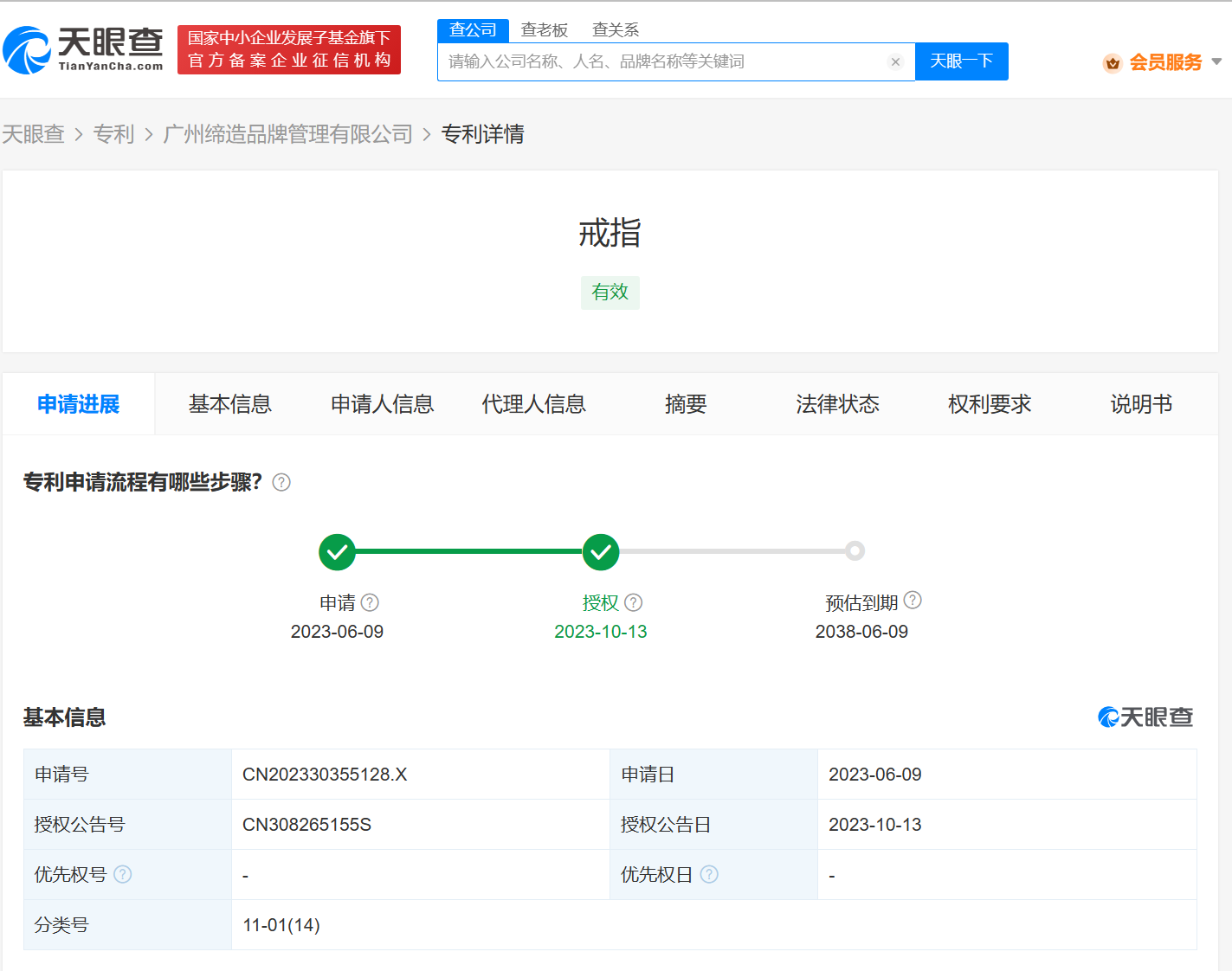Click the green 2023-10-13 authorization date

point(601,632)
